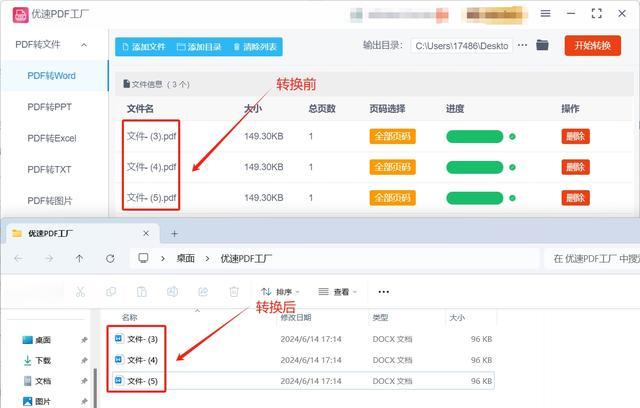640x408 pixels.
Task: Refresh the Explorer folder view
Action: pyautogui.click(x=110, y=258)
